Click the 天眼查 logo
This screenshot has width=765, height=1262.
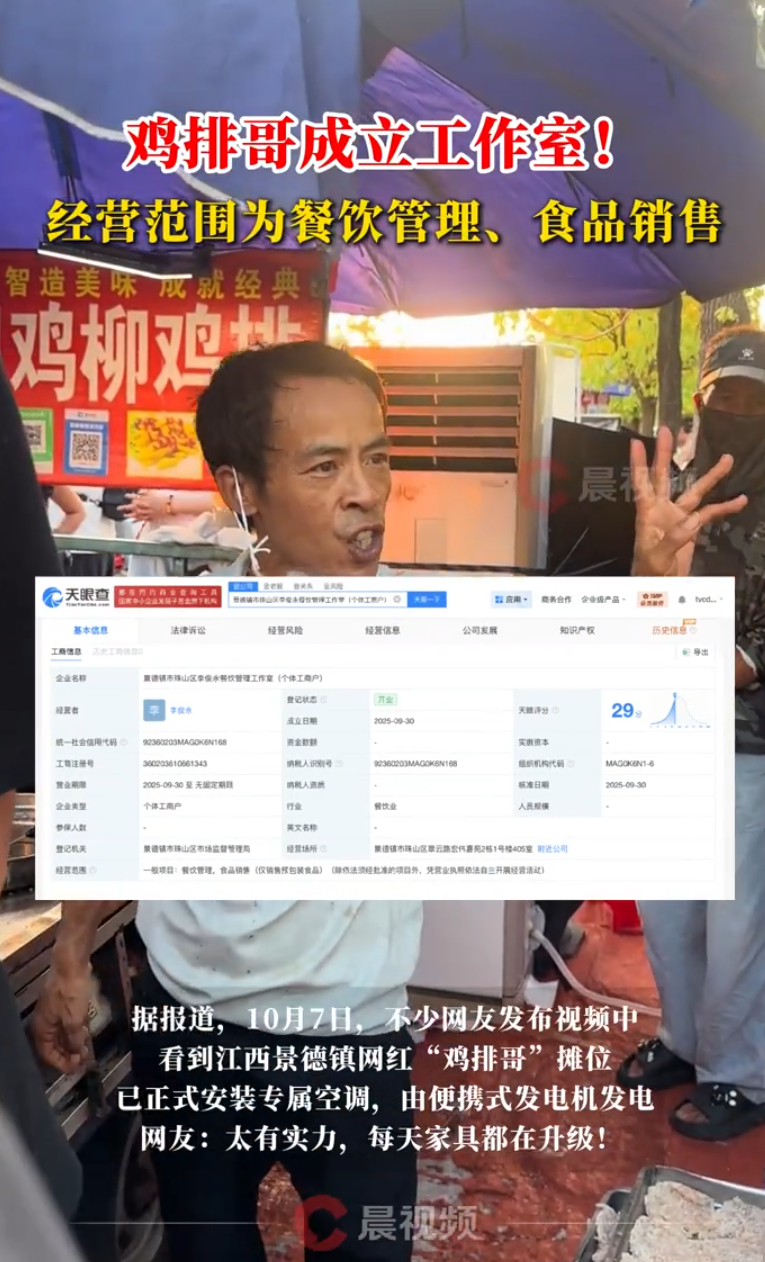click(74, 598)
